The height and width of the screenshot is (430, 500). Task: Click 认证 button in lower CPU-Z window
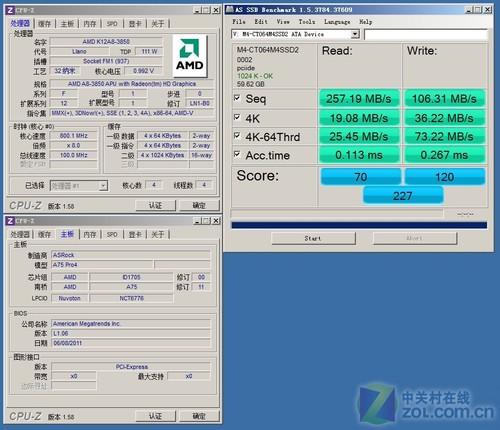point(155,416)
